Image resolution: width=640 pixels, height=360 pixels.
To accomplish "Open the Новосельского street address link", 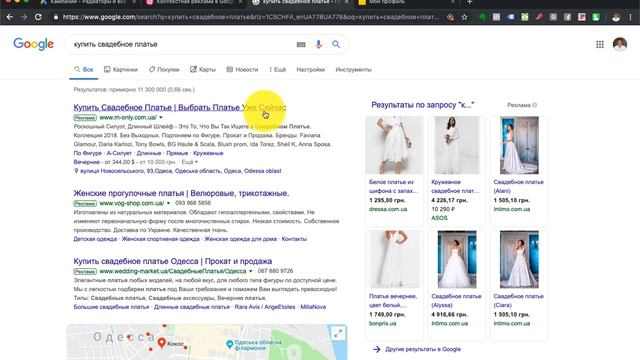I will (180, 171).
